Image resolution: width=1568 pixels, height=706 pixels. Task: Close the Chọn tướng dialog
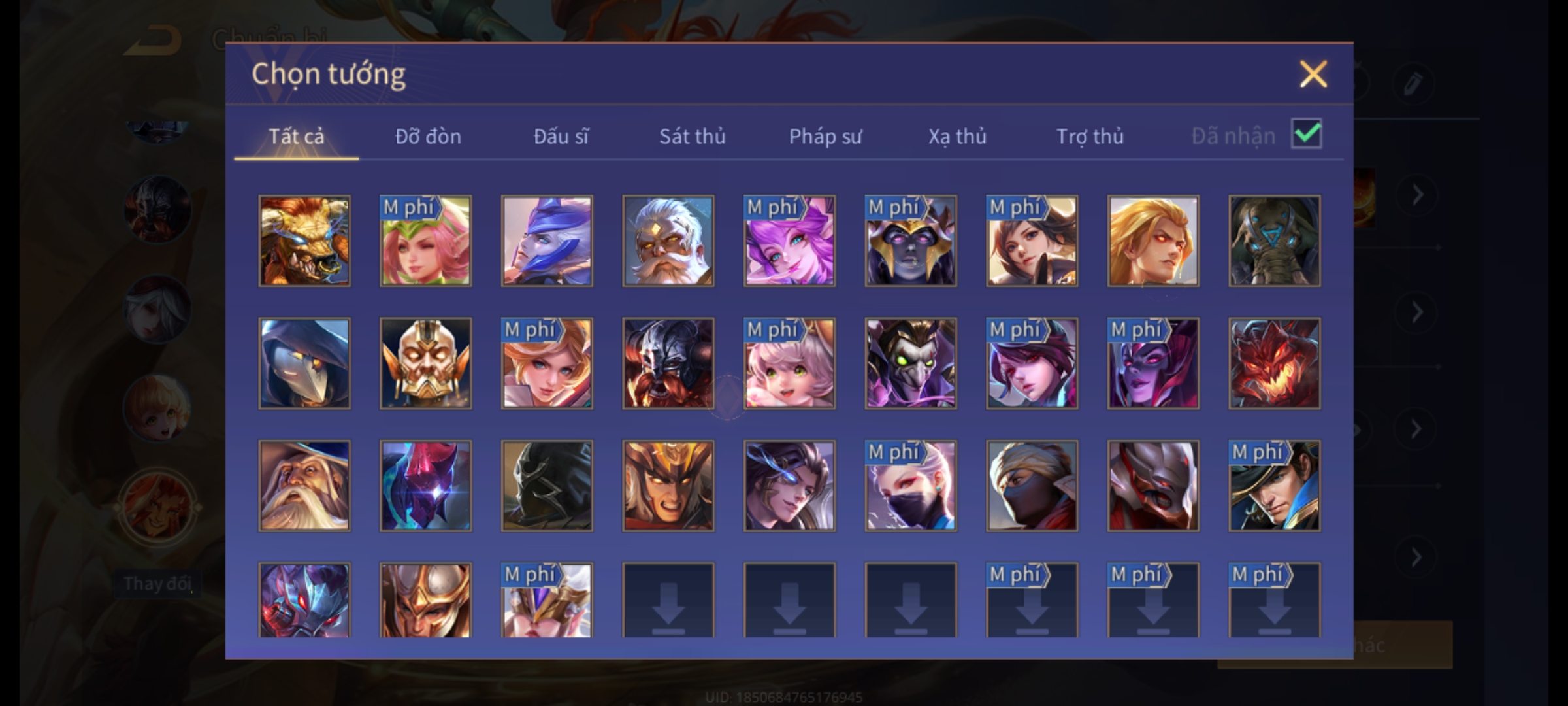coord(1313,74)
